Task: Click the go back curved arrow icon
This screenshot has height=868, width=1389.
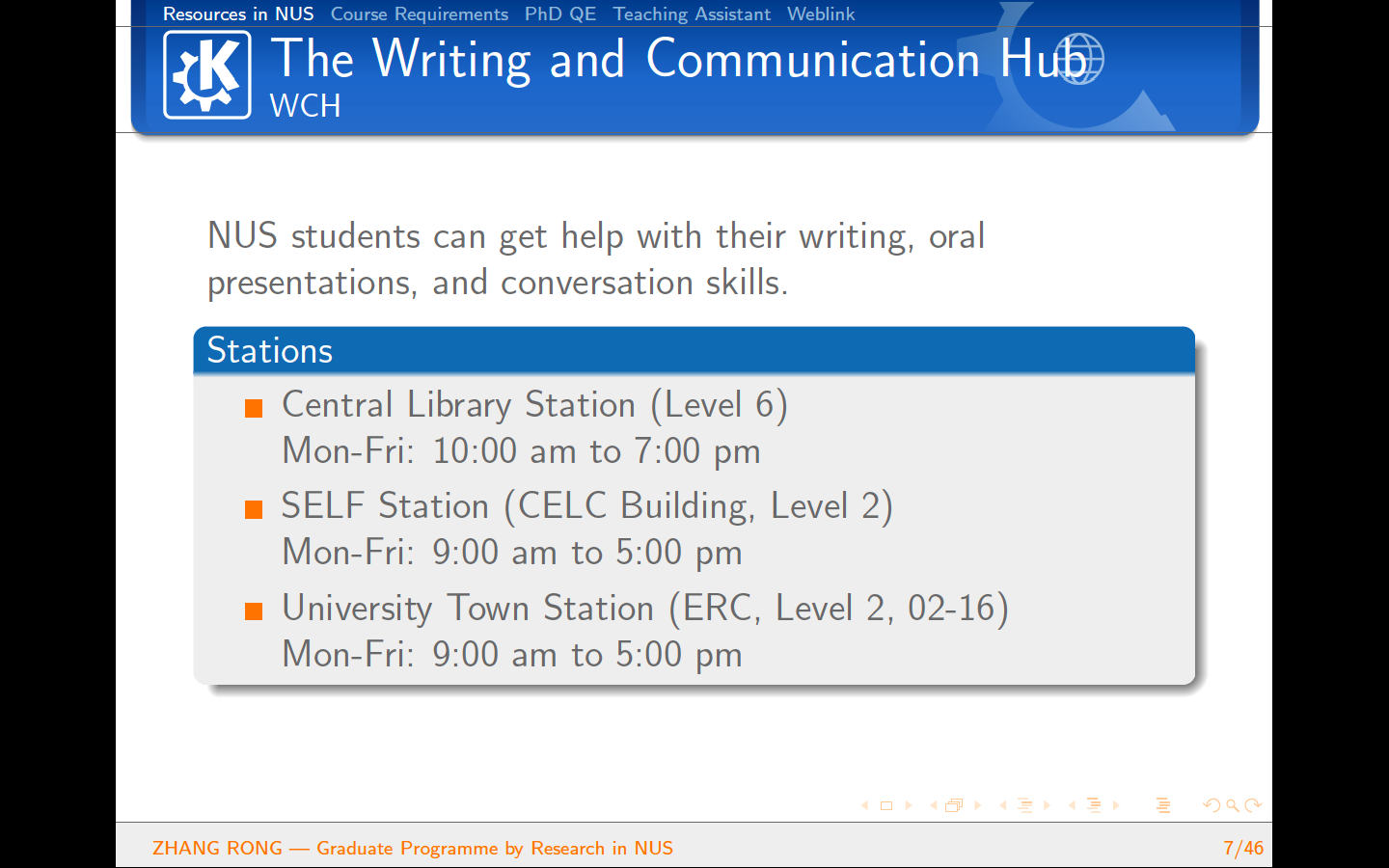Action: click(1212, 805)
